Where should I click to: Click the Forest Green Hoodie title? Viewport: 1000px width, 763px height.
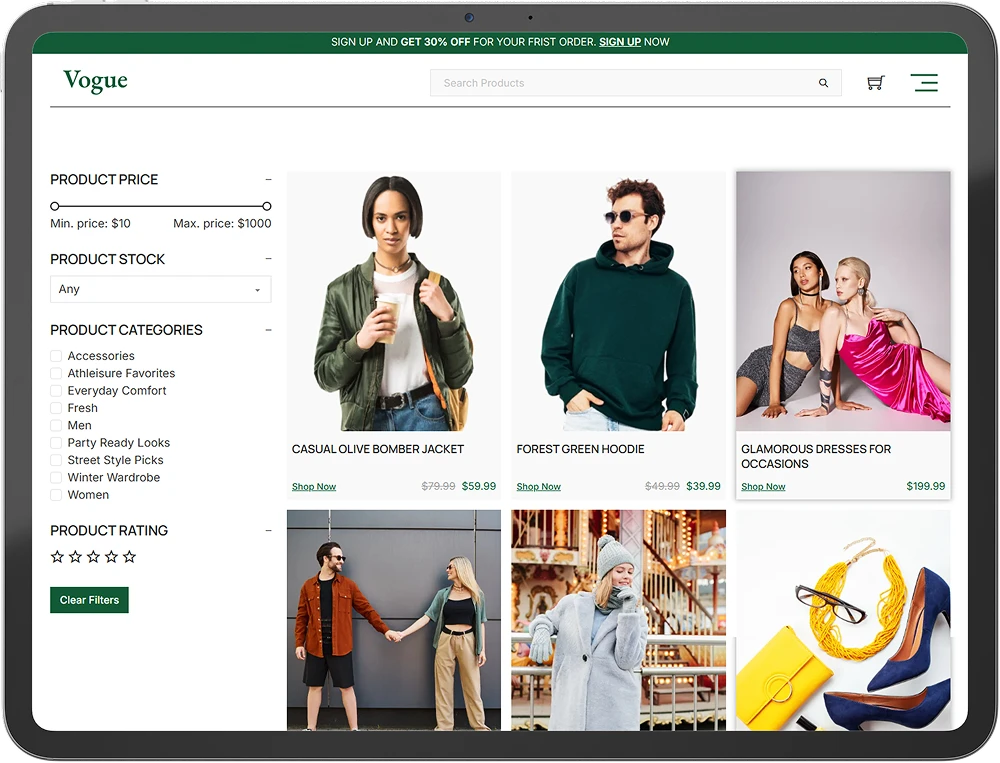click(580, 449)
